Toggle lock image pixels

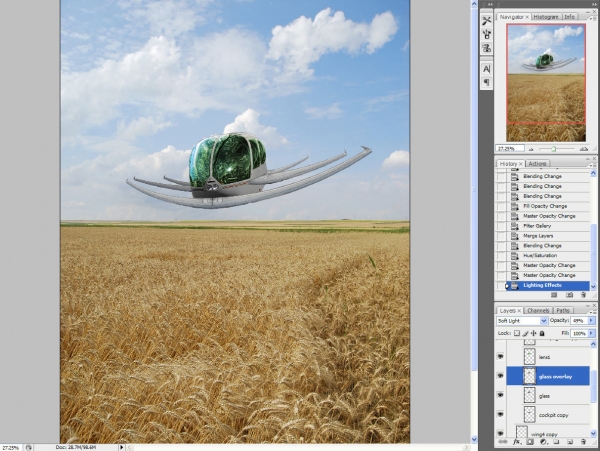(526, 333)
